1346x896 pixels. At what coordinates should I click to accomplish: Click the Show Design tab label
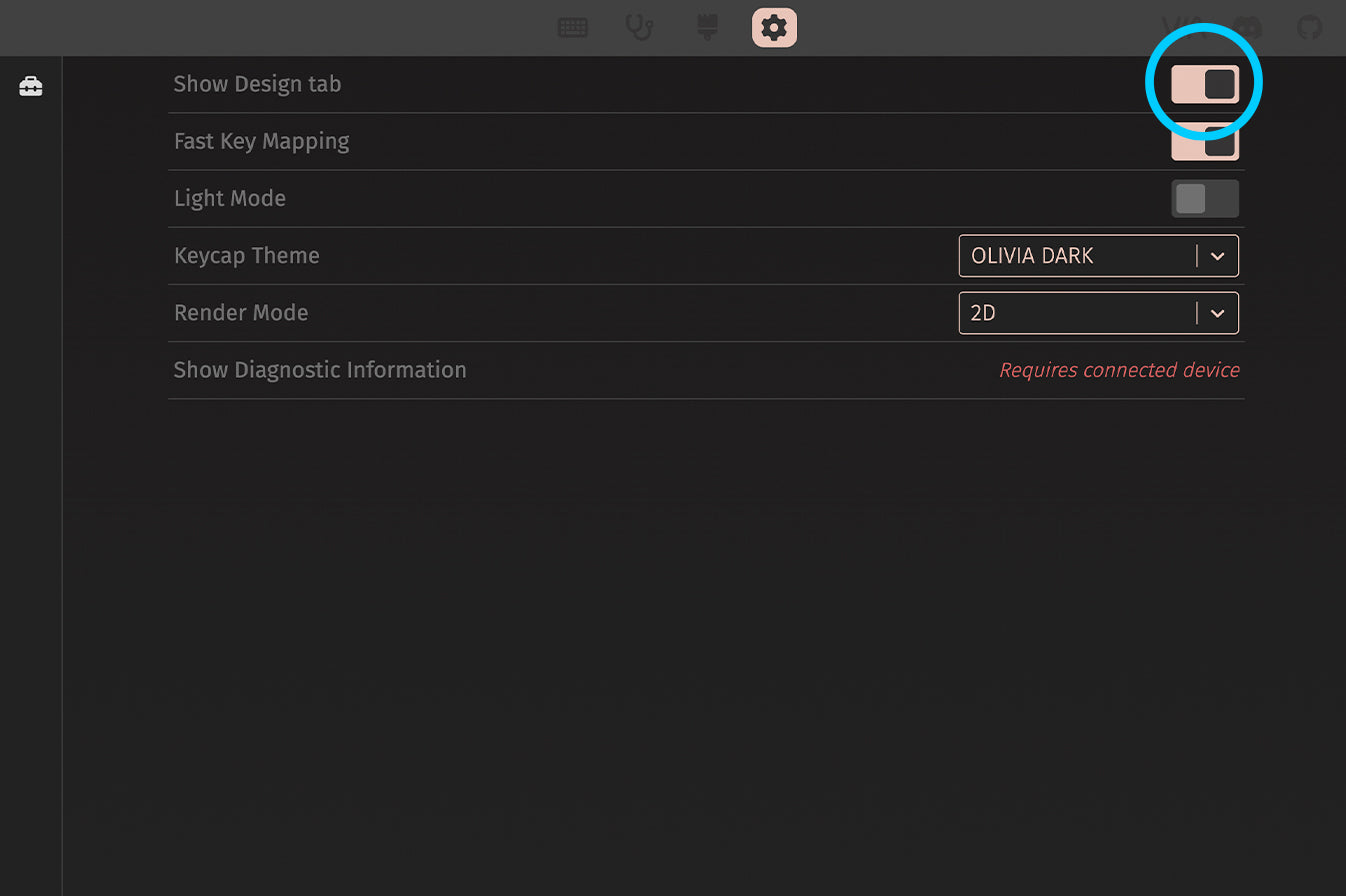(257, 85)
